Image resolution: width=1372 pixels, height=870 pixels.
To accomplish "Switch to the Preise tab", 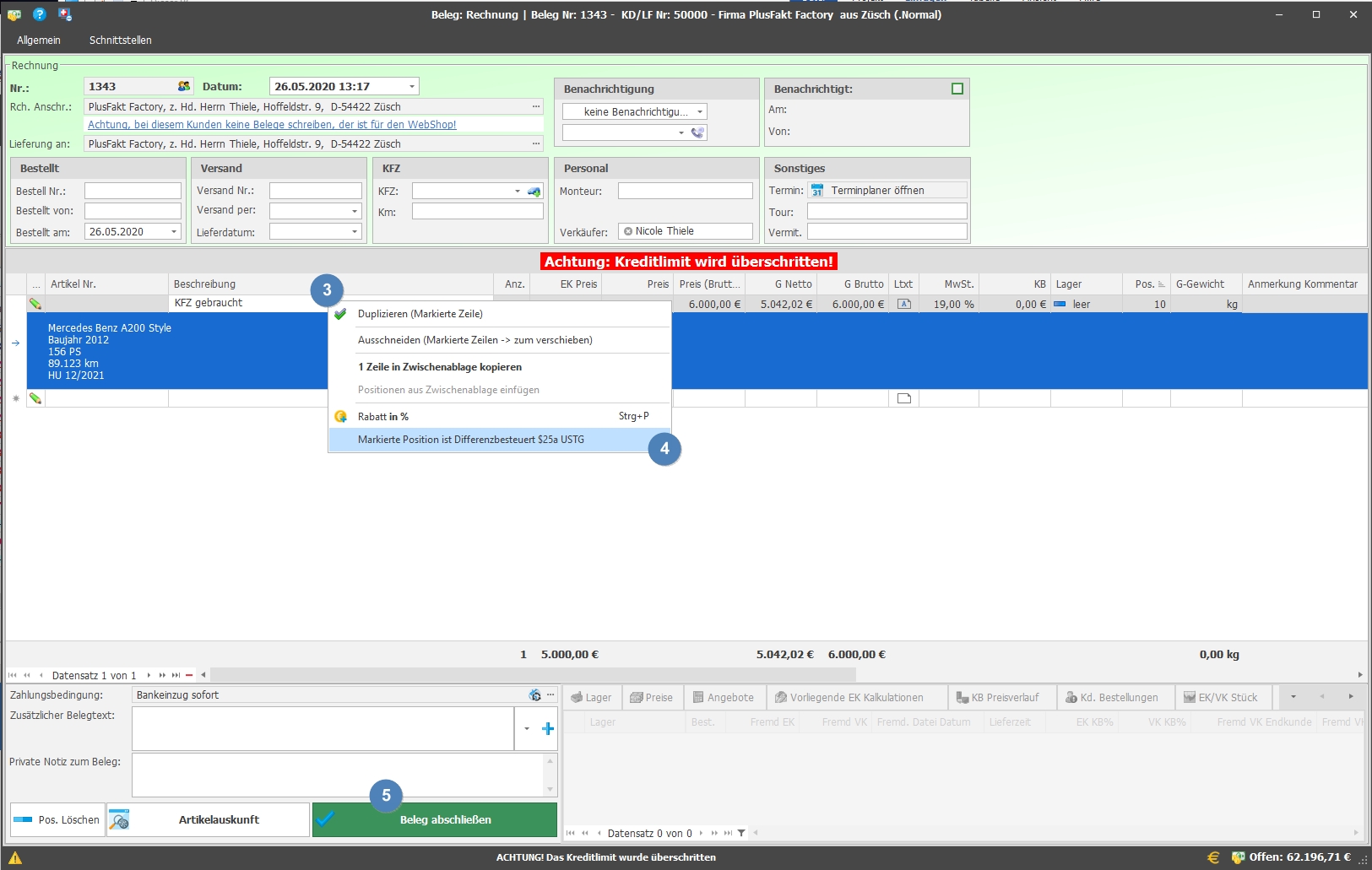I will (x=652, y=698).
